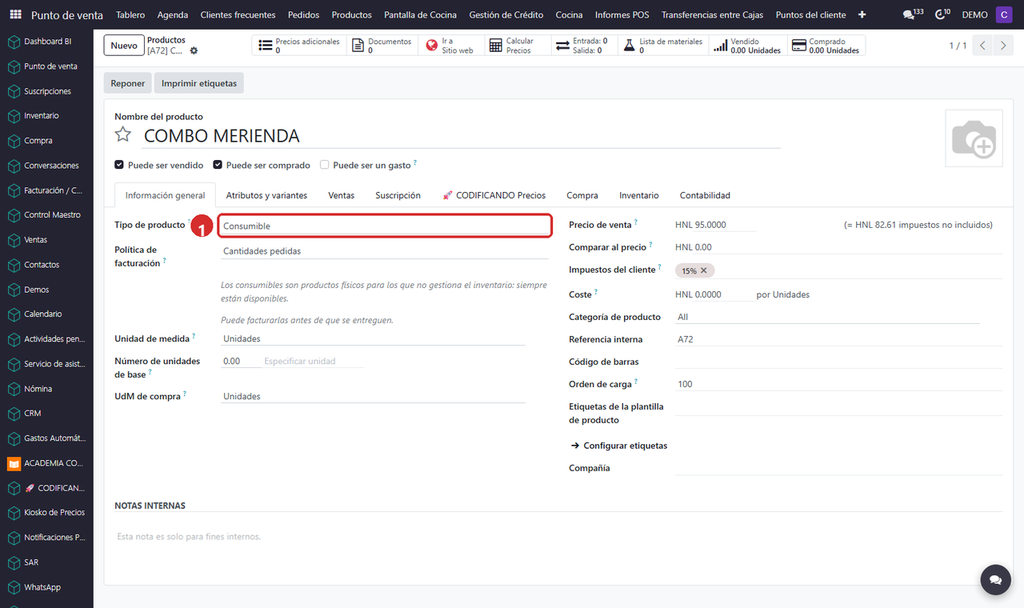Open Comprado units card button

[826, 45]
